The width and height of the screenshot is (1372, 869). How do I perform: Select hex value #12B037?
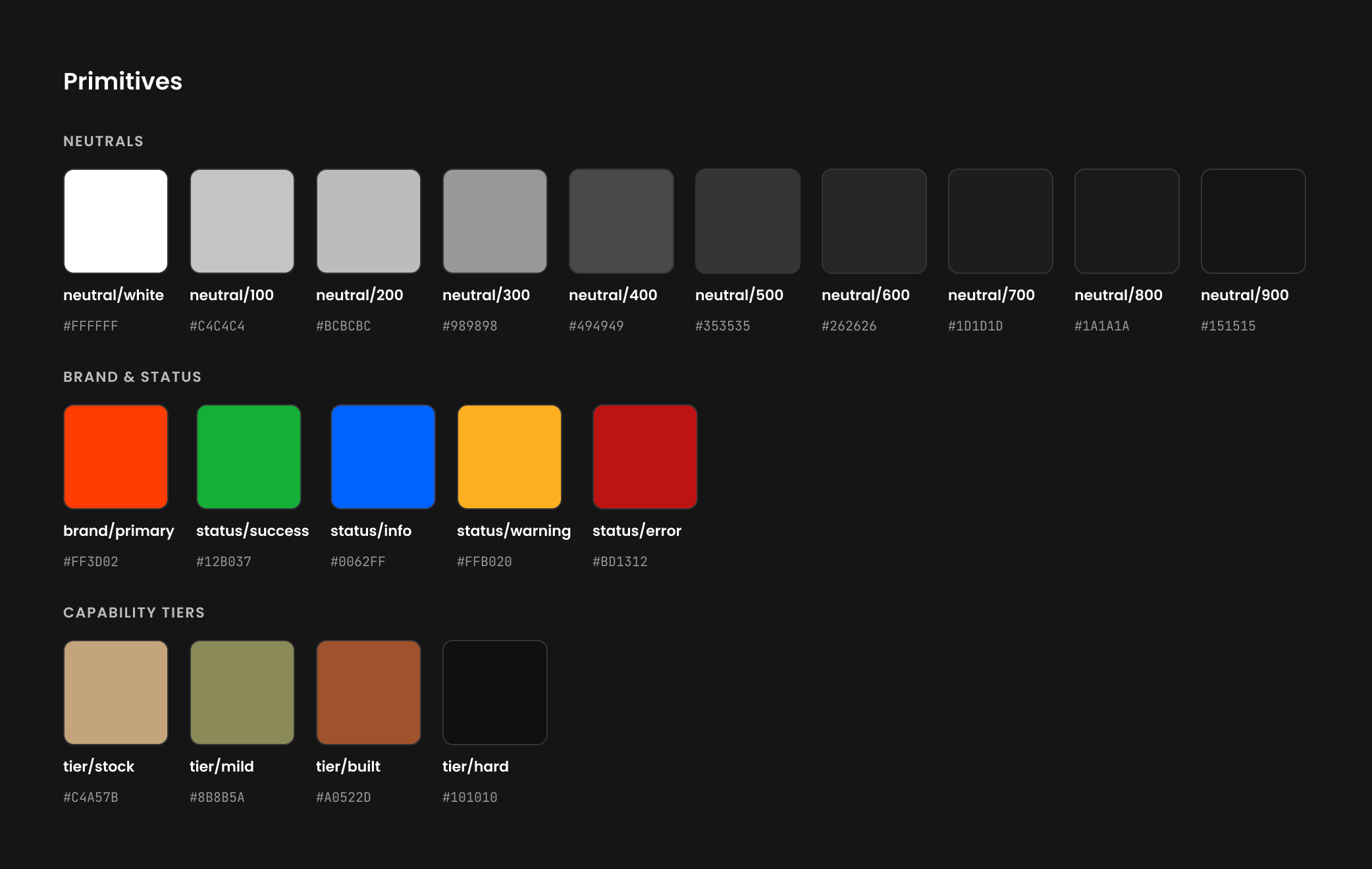point(224,562)
